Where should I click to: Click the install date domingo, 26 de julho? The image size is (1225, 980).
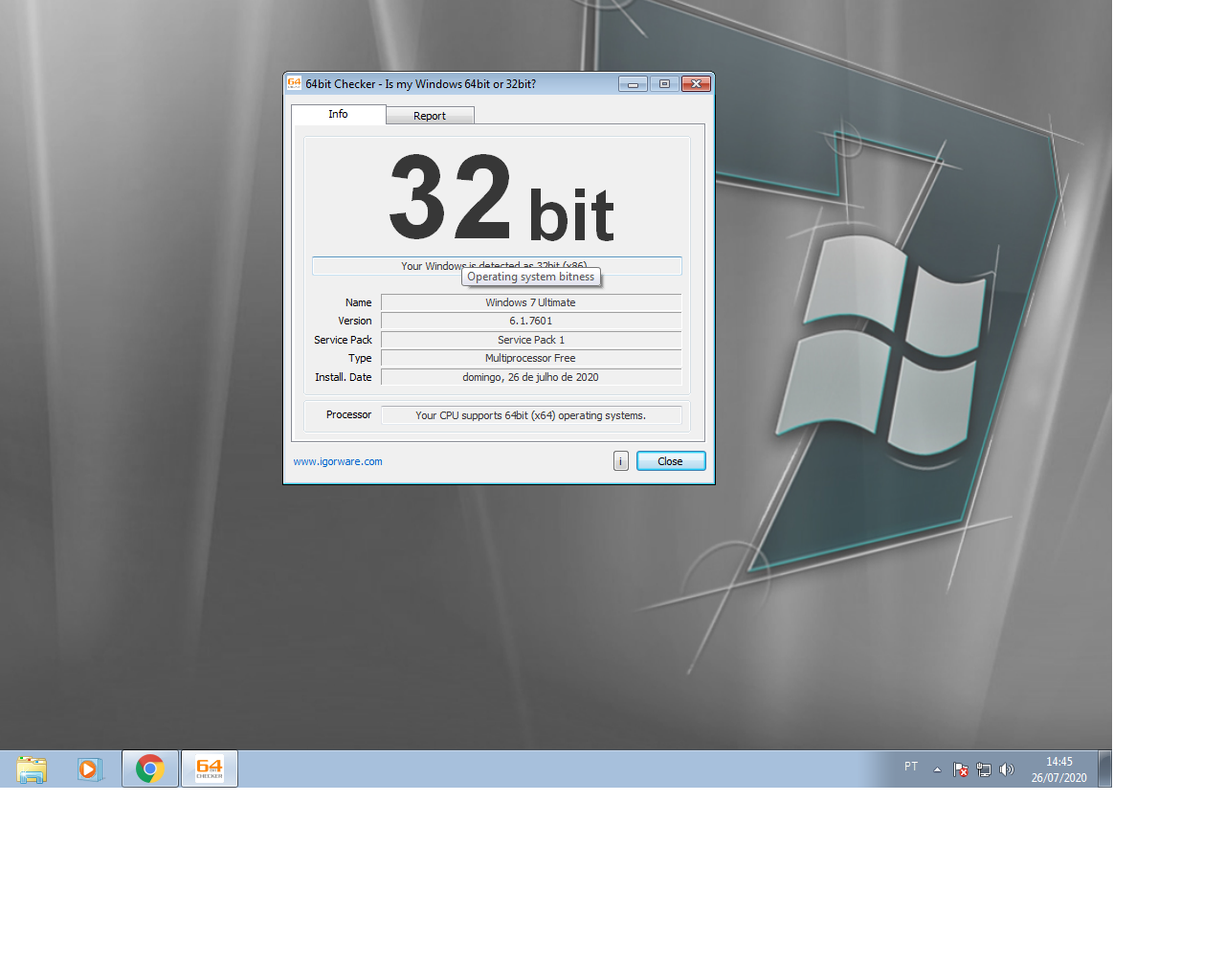[x=531, y=377]
